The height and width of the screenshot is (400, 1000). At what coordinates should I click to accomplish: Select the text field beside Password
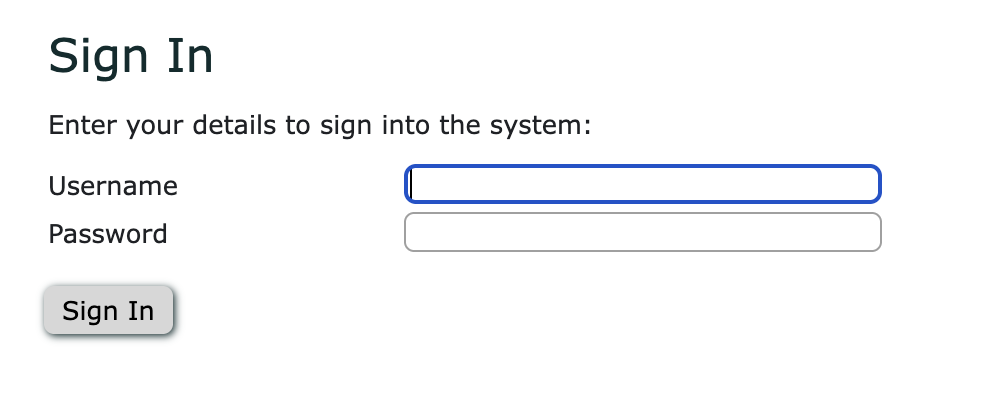coord(642,232)
